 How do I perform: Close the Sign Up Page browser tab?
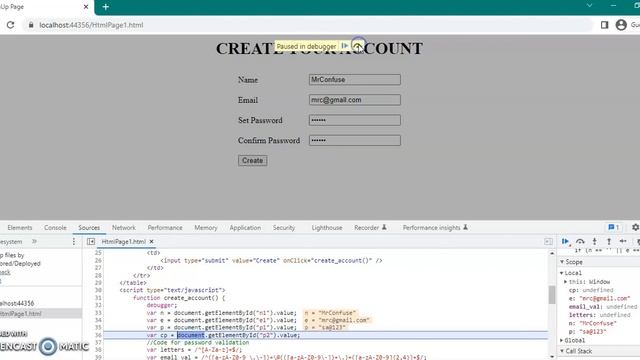point(86,7)
